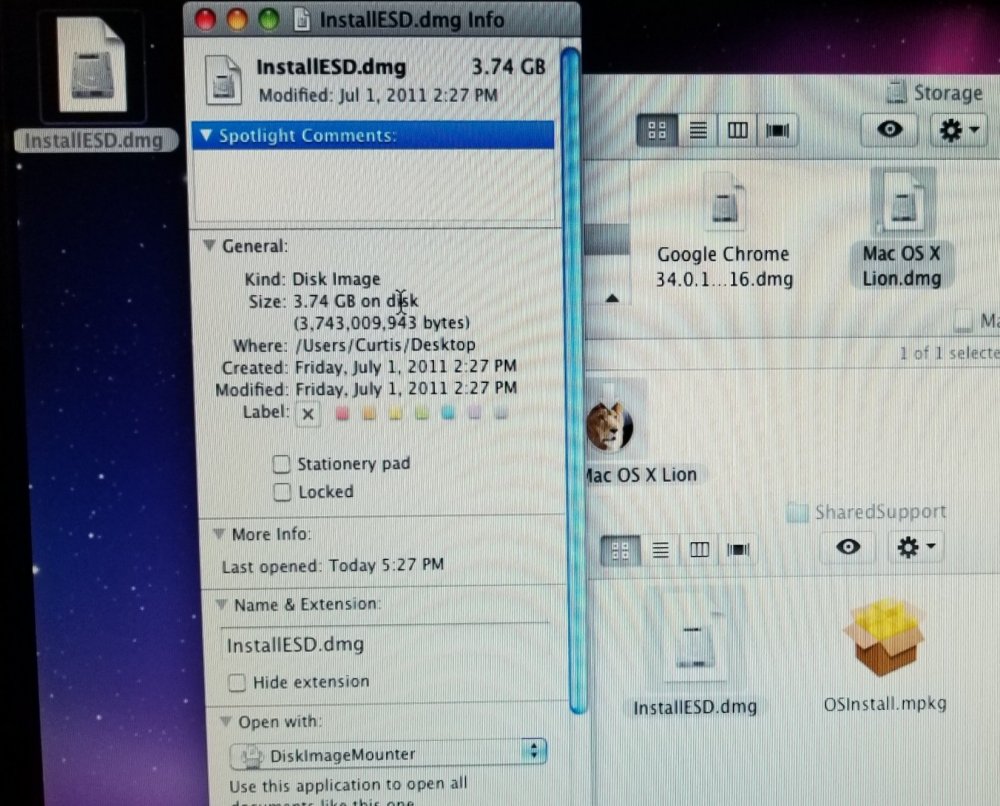
Task: Click the 3,743,009,943 bytes text
Action: pos(381,323)
